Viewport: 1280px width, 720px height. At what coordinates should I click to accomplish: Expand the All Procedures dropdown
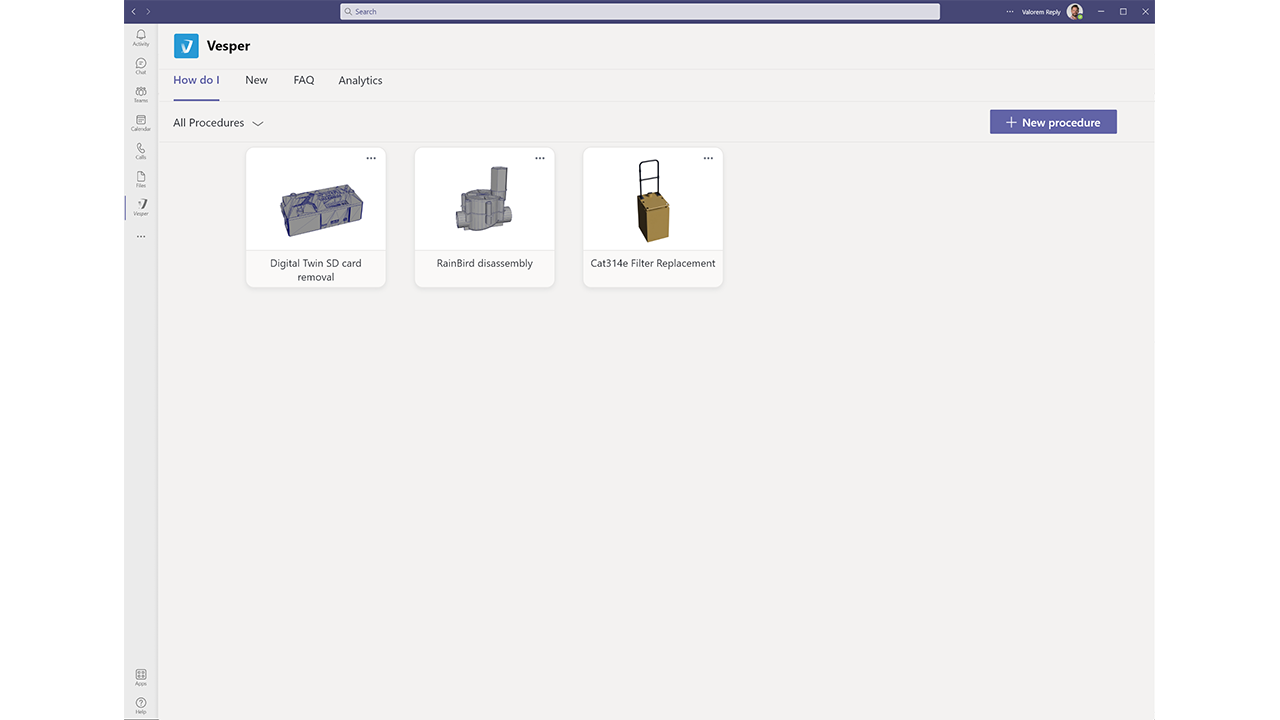tap(218, 123)
